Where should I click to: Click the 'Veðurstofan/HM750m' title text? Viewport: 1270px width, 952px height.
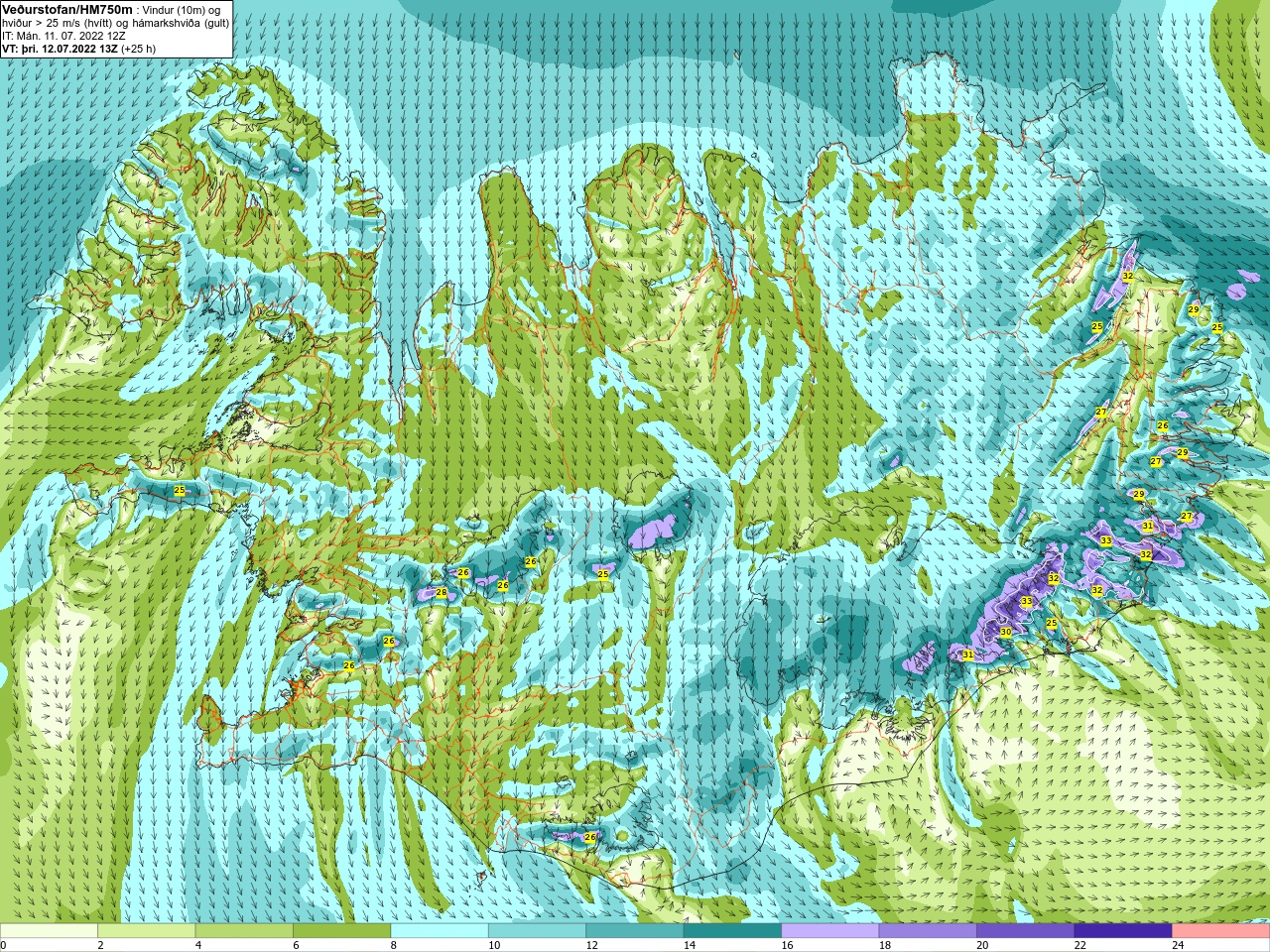(x=67, y=9)
